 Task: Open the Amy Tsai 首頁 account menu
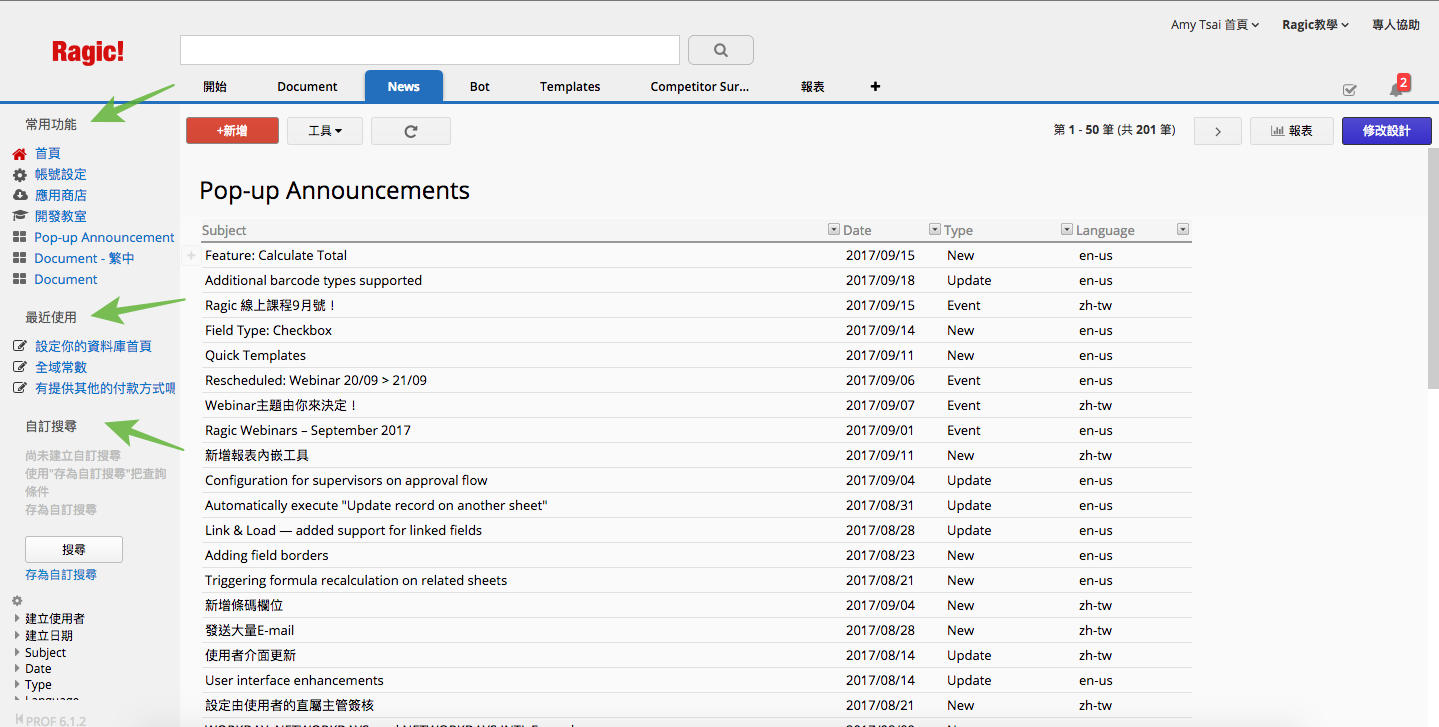tap(1215, 25)
